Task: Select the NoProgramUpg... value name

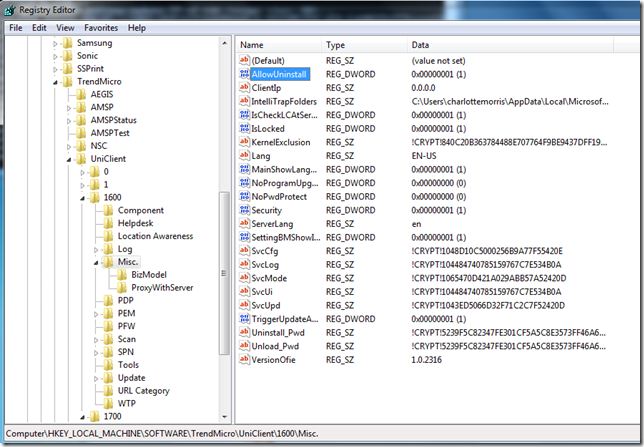Action: (285, 183)
